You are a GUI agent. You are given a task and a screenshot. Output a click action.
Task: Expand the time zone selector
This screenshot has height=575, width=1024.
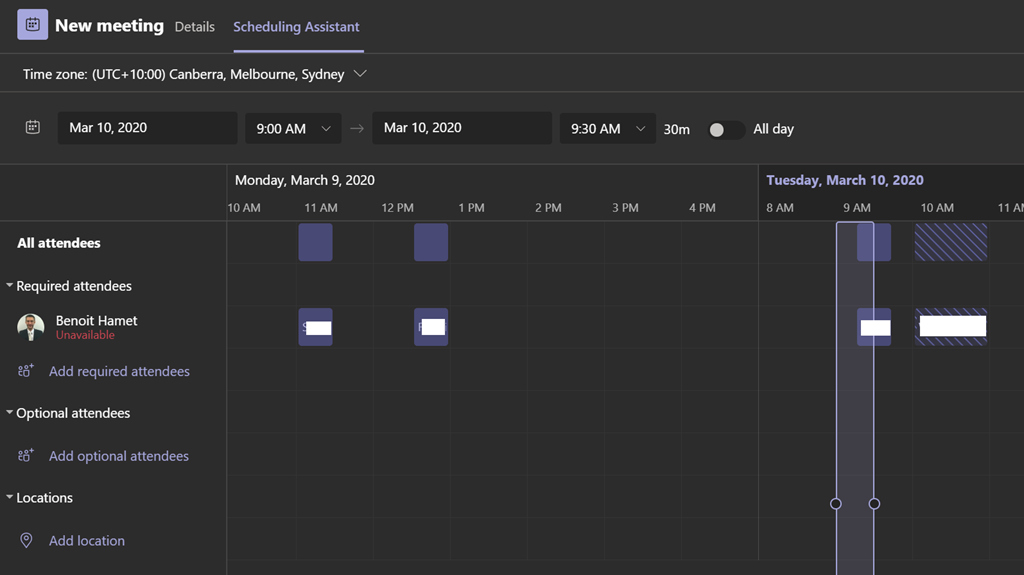click(x=361, y=74)
